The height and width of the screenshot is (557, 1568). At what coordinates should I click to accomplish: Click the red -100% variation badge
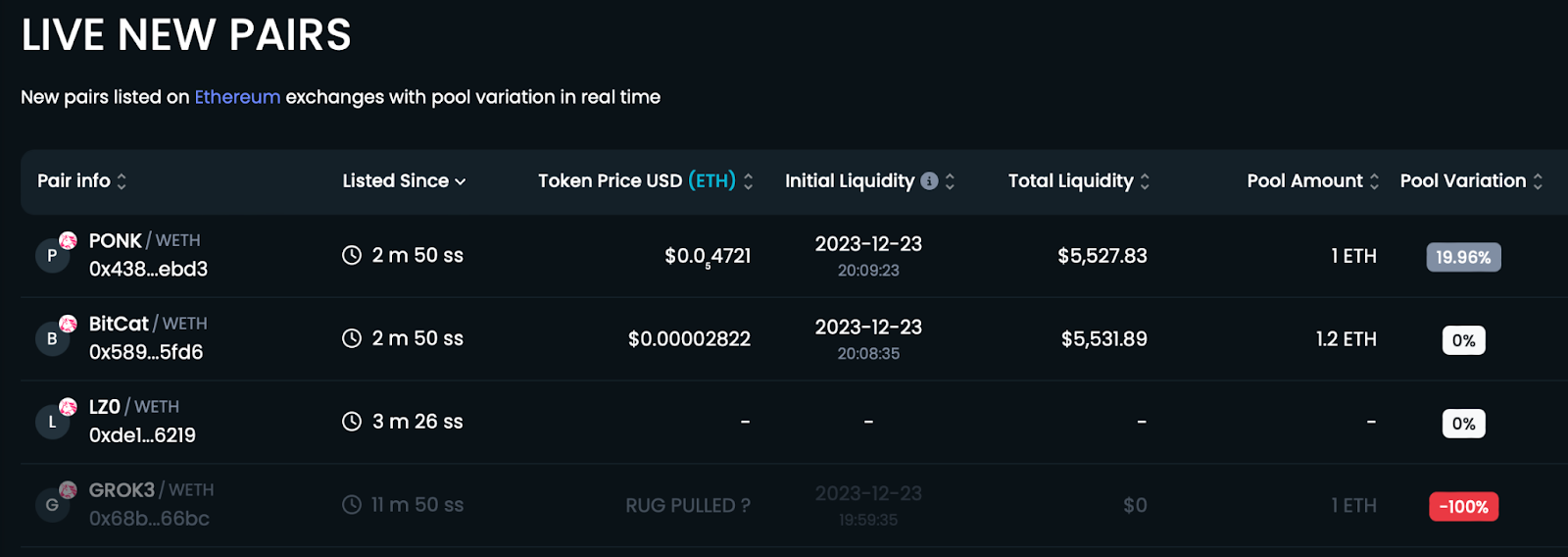(1463, 507)
